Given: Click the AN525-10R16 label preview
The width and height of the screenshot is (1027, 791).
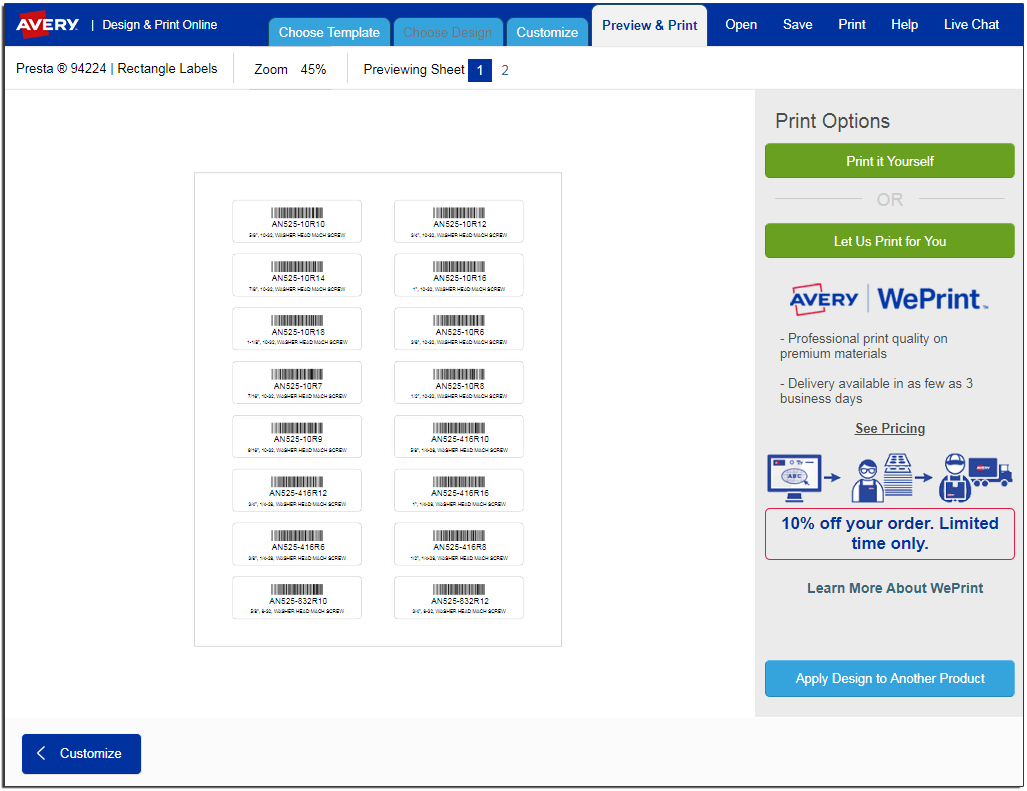Looking at the screenshot, I should 458,275.
